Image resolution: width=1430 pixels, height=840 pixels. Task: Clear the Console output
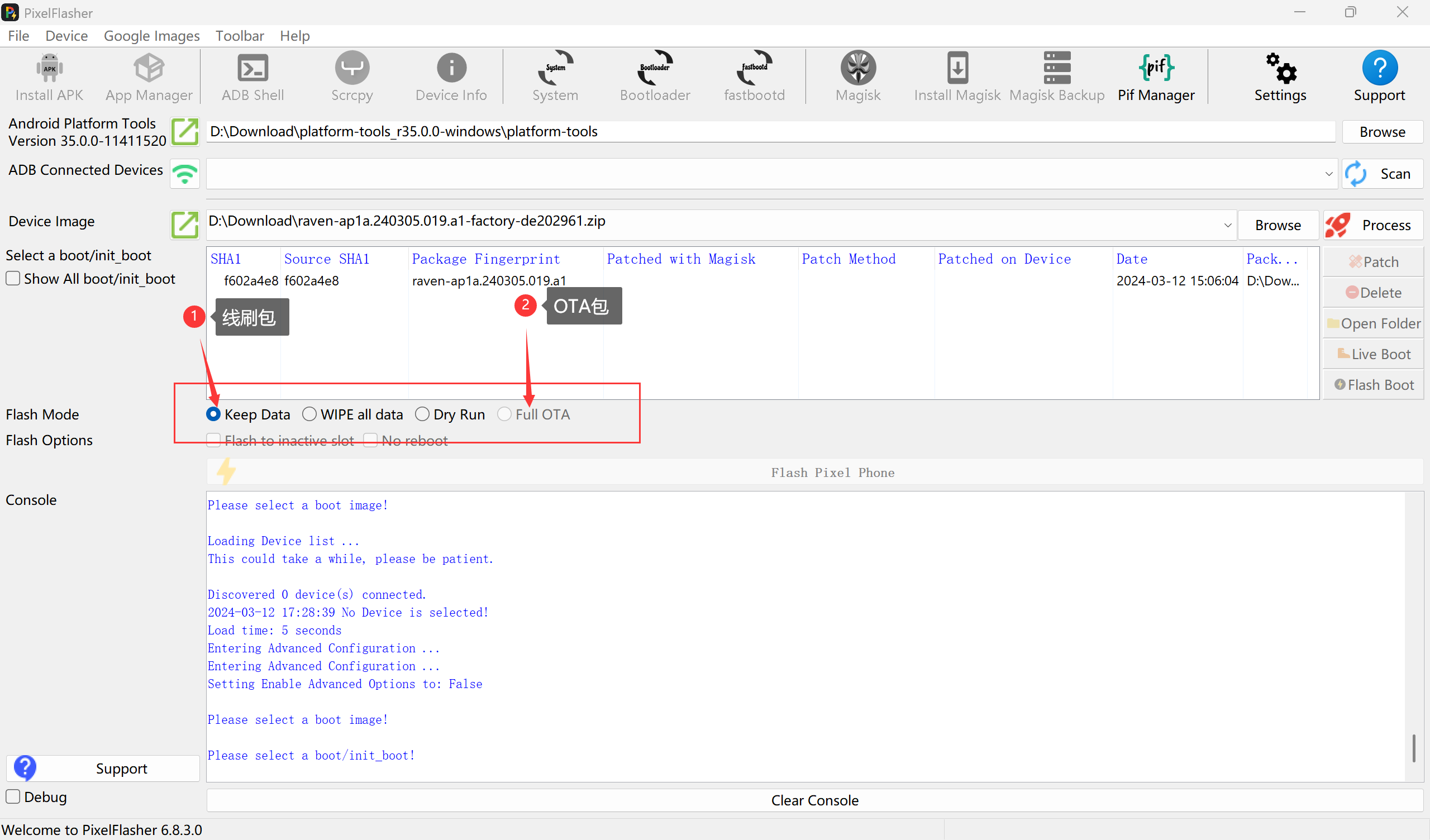[815, 800]
